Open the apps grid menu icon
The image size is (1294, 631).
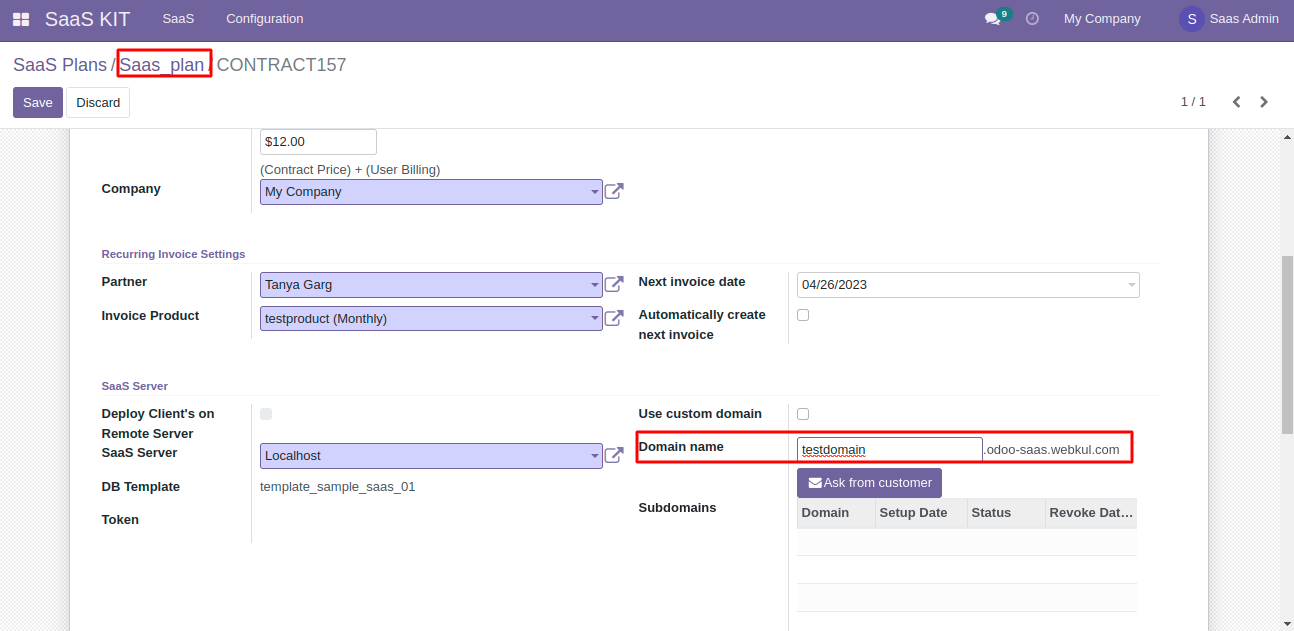21,19
